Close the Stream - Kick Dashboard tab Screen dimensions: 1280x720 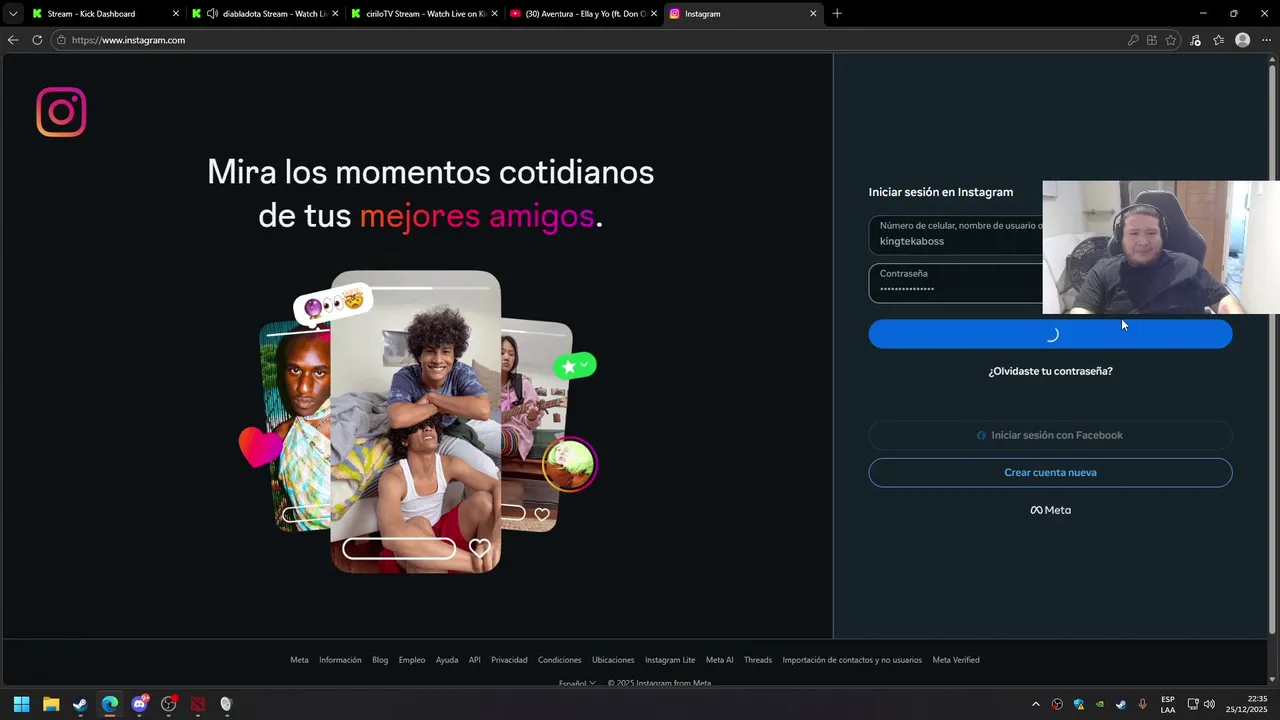[176, 14]
